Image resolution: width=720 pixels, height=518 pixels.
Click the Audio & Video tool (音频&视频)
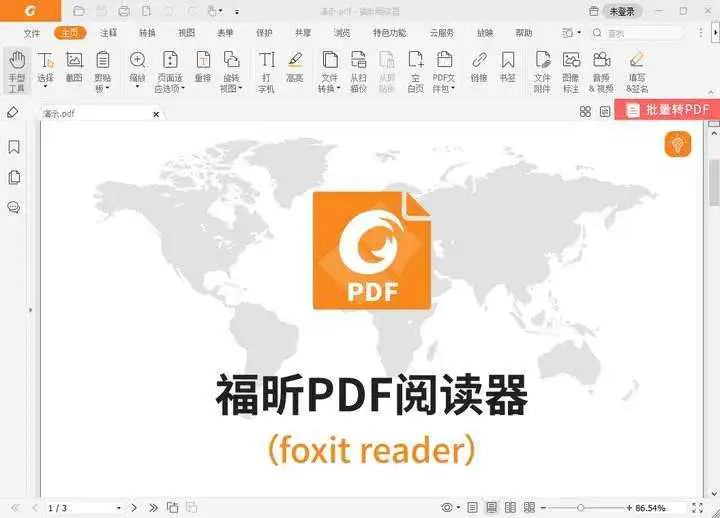(601, 71)
